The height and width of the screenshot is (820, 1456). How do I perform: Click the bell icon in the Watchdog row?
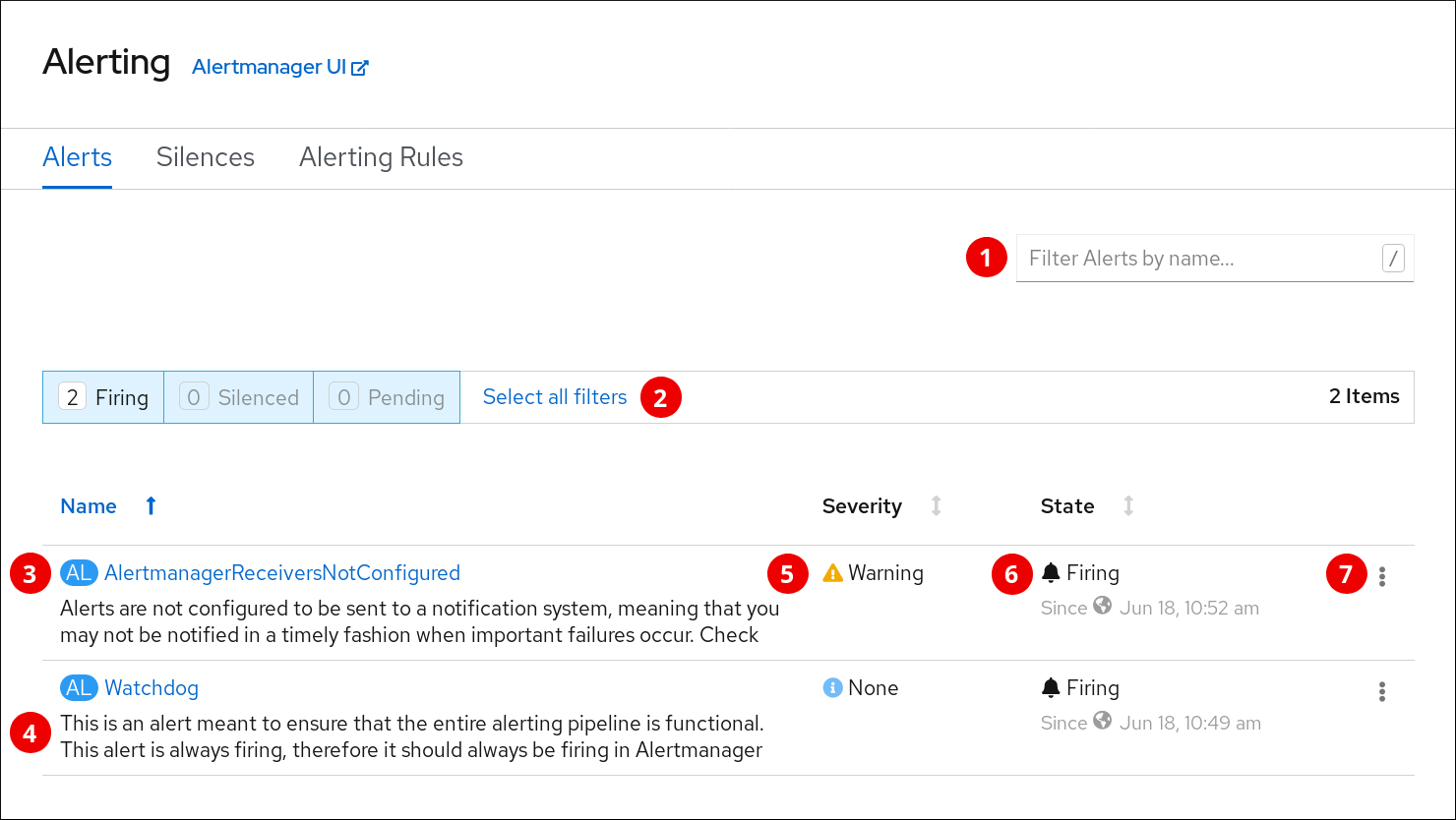[1051, 688]
